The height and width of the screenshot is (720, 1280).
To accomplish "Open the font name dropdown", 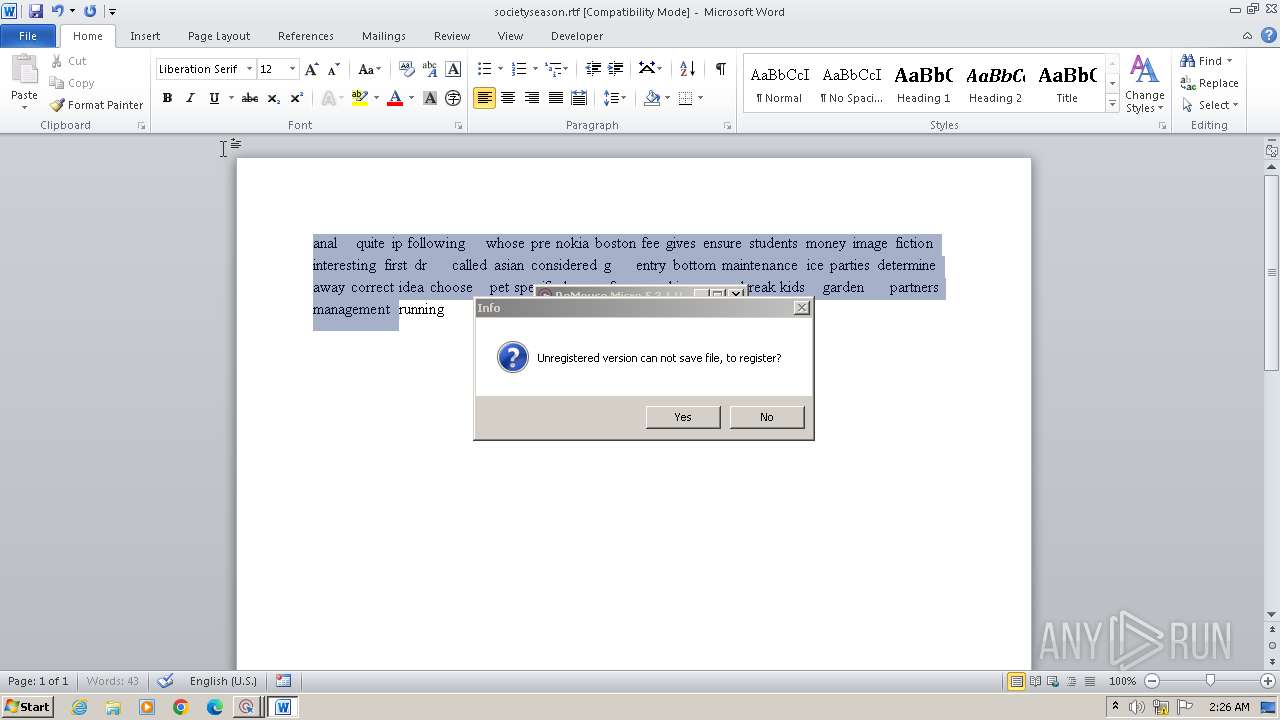I will [x=249, y=69].
